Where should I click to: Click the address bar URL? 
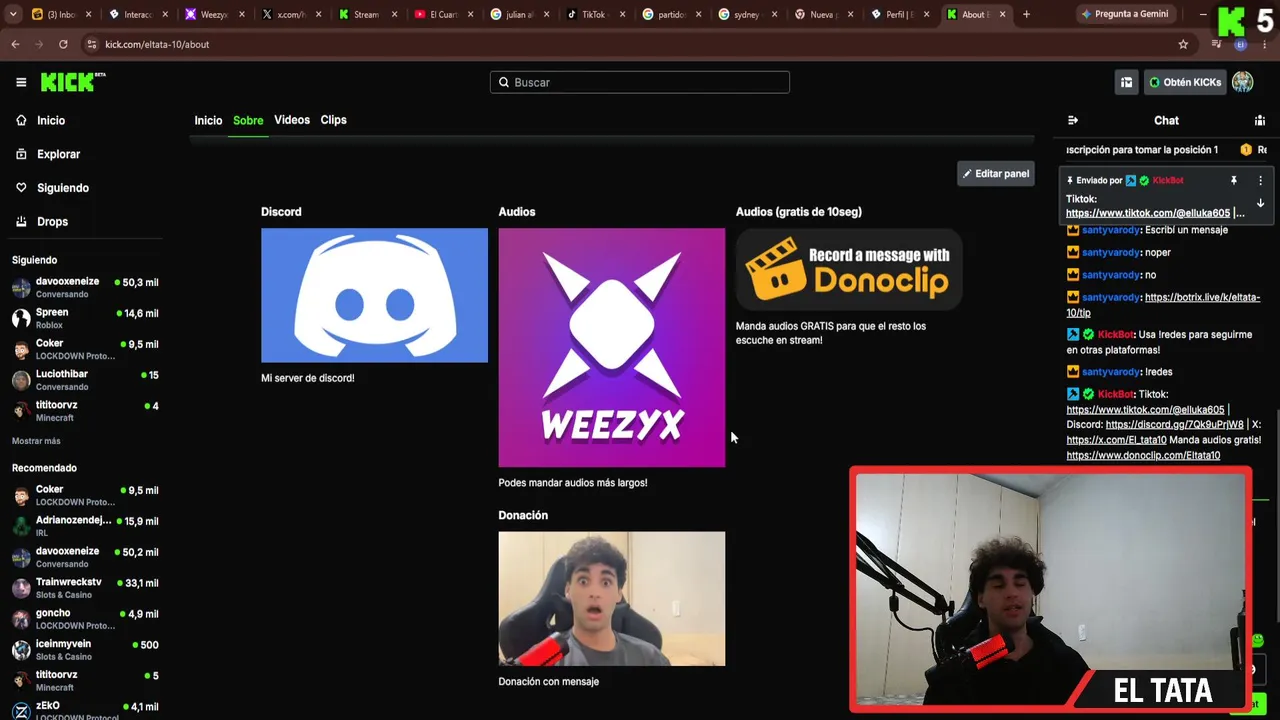tap(157, 44)
